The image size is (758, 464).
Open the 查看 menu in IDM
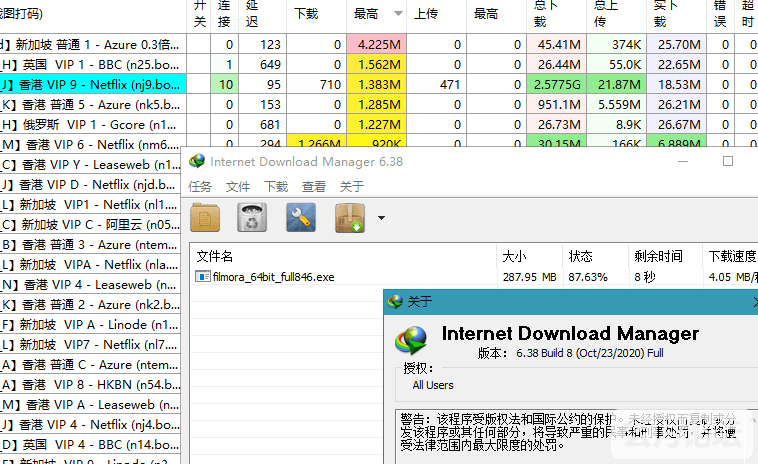(x=314, y=187)
